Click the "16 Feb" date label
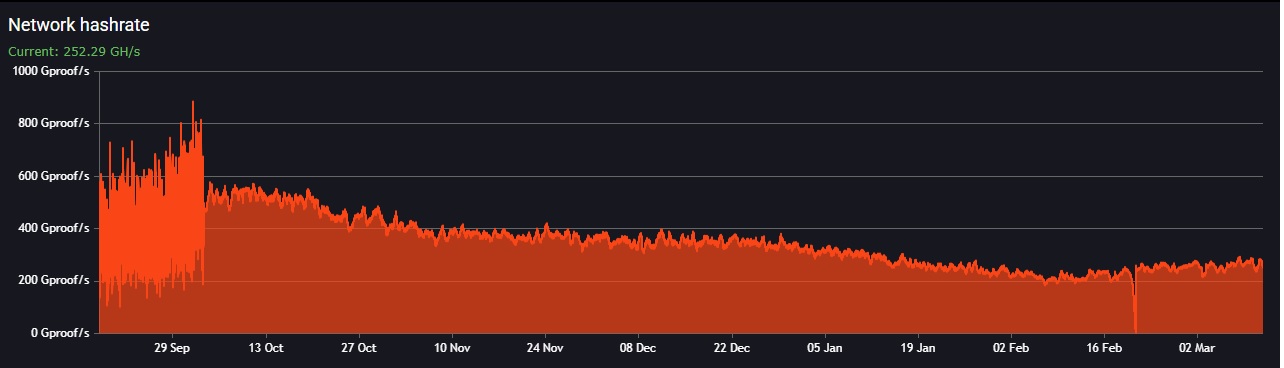The width and height of the screenshot is (1284, 368). pyautogui.click(x=1103, y=348)
